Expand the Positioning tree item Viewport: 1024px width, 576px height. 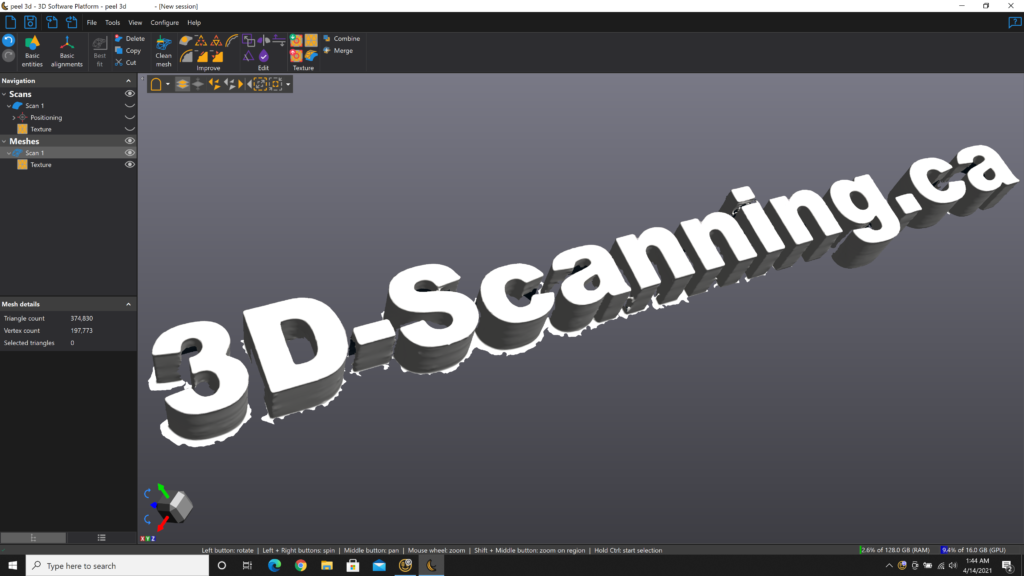click(x=12, y=117)
